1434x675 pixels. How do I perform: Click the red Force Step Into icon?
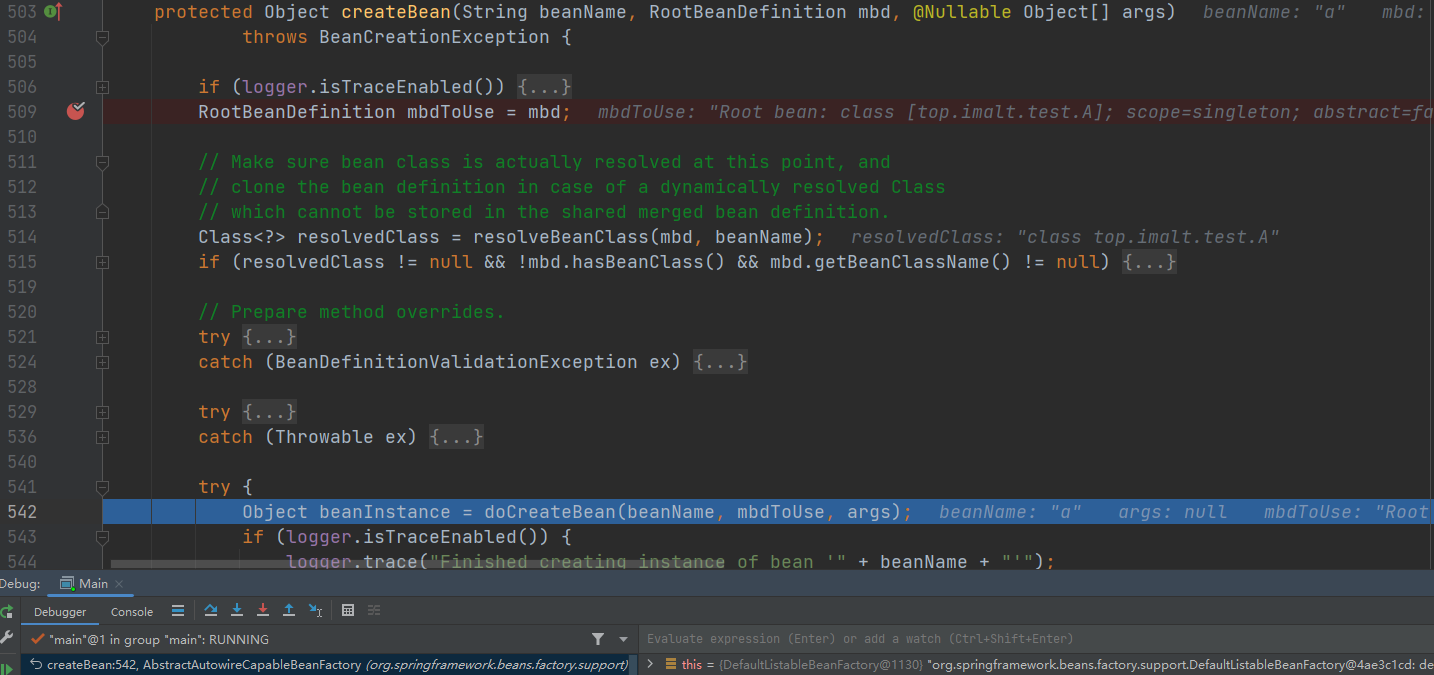point(263,611)
